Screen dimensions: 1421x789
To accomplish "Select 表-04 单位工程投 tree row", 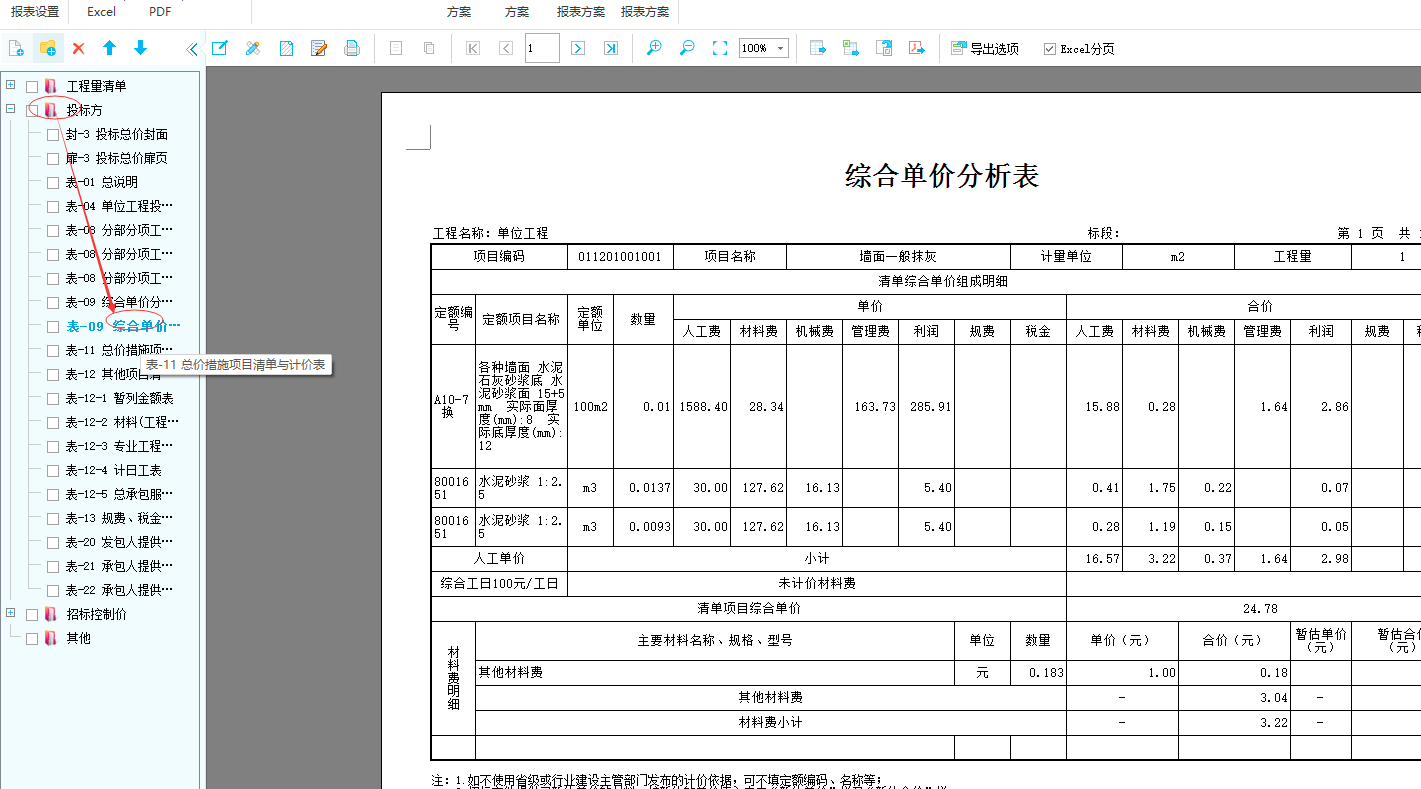I will point(119,207).
